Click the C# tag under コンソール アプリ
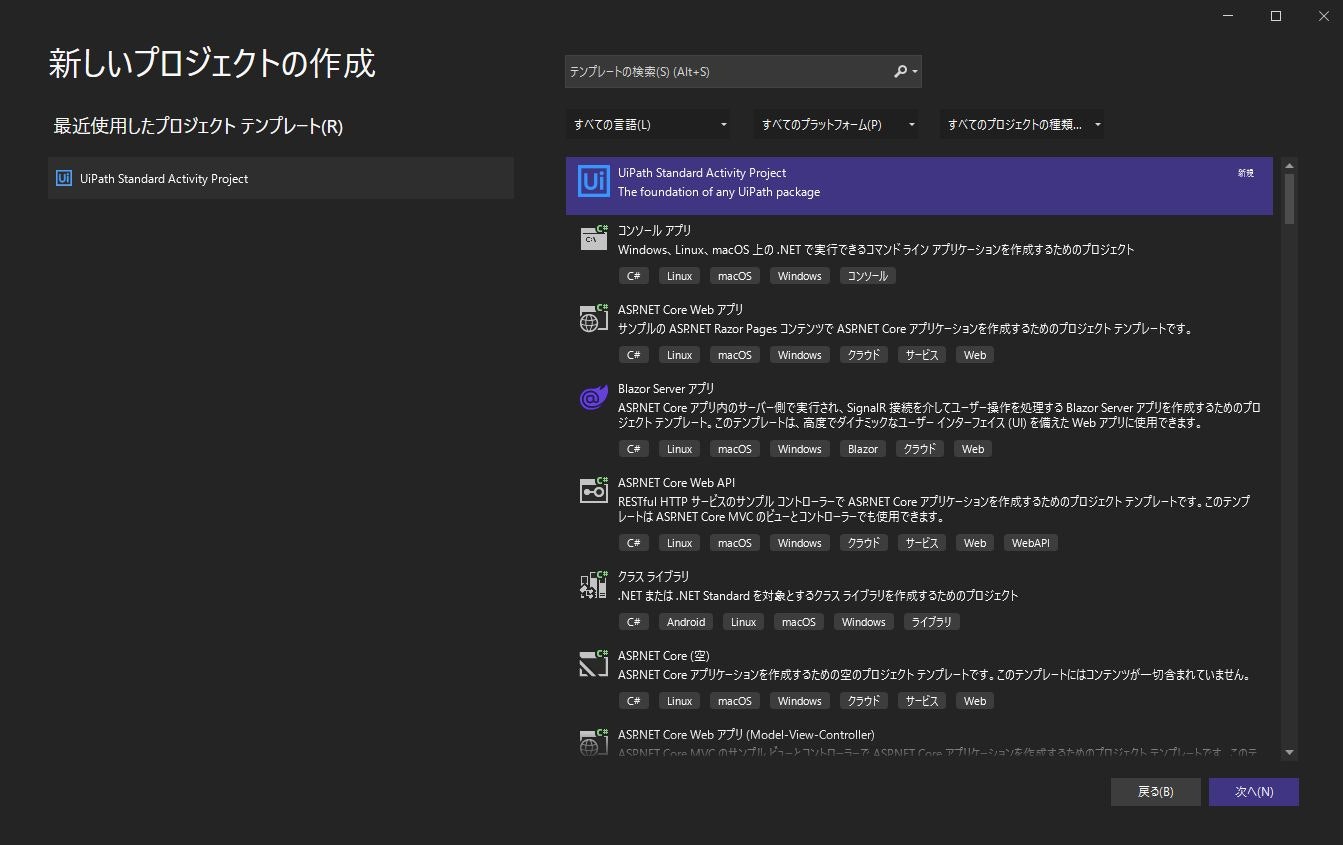The height and width of the screenshot is (845, 1343). click(x=634, y=276)
